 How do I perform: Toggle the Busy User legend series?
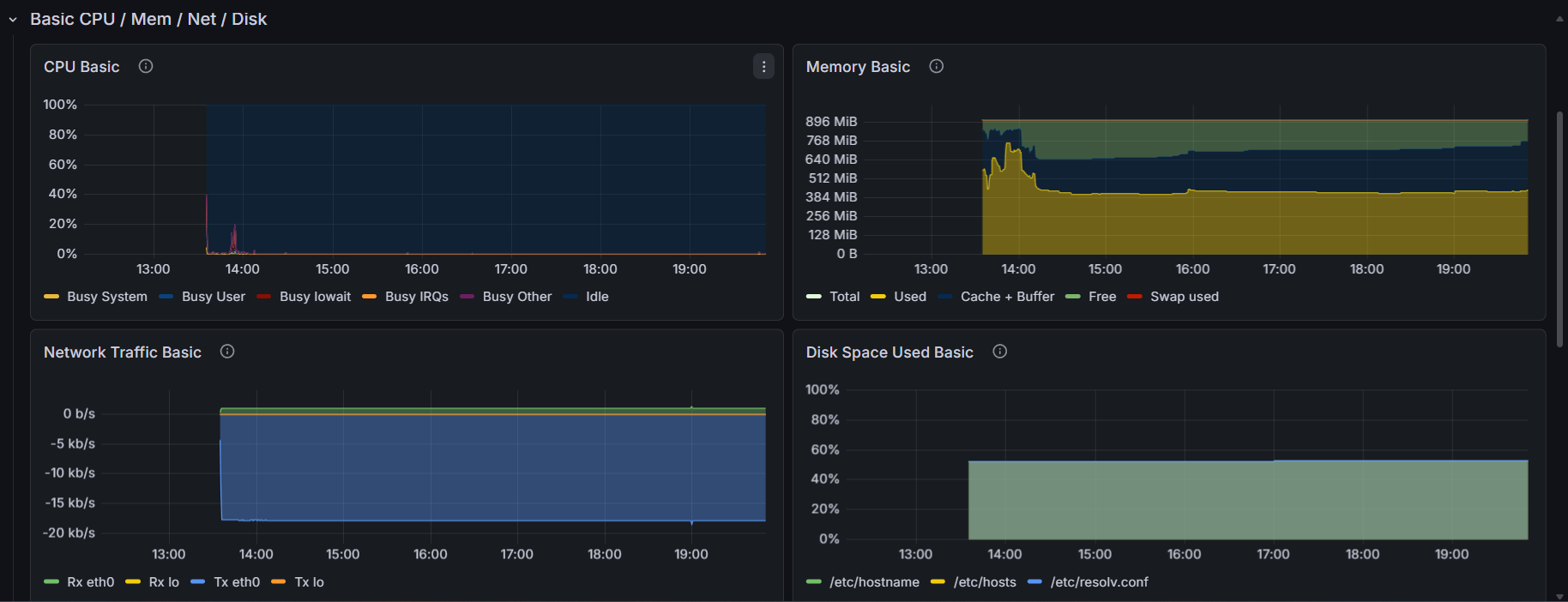[x=214, y=297]
